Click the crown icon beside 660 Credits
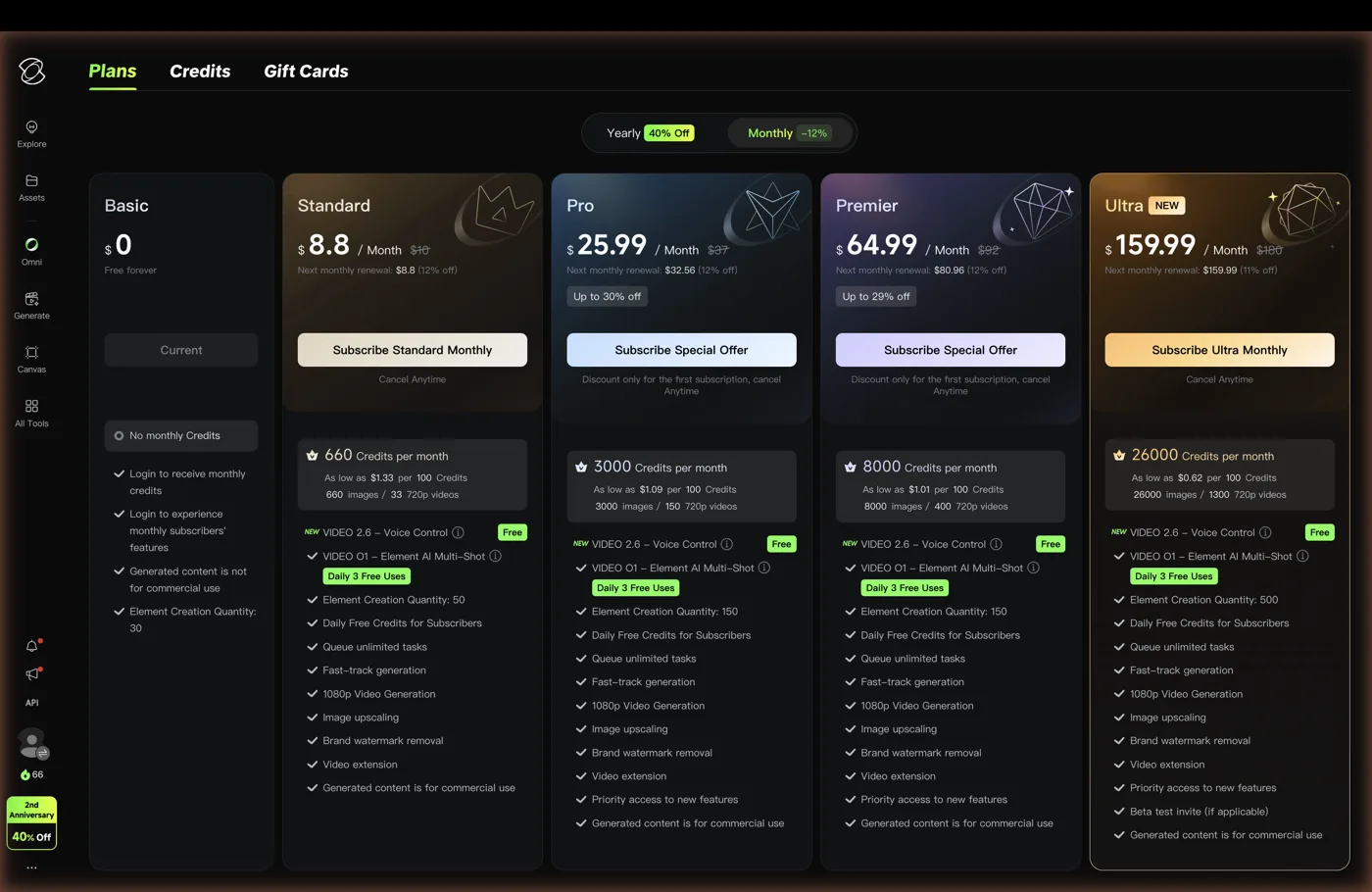The image size is (1372, 892). [312, 456]
